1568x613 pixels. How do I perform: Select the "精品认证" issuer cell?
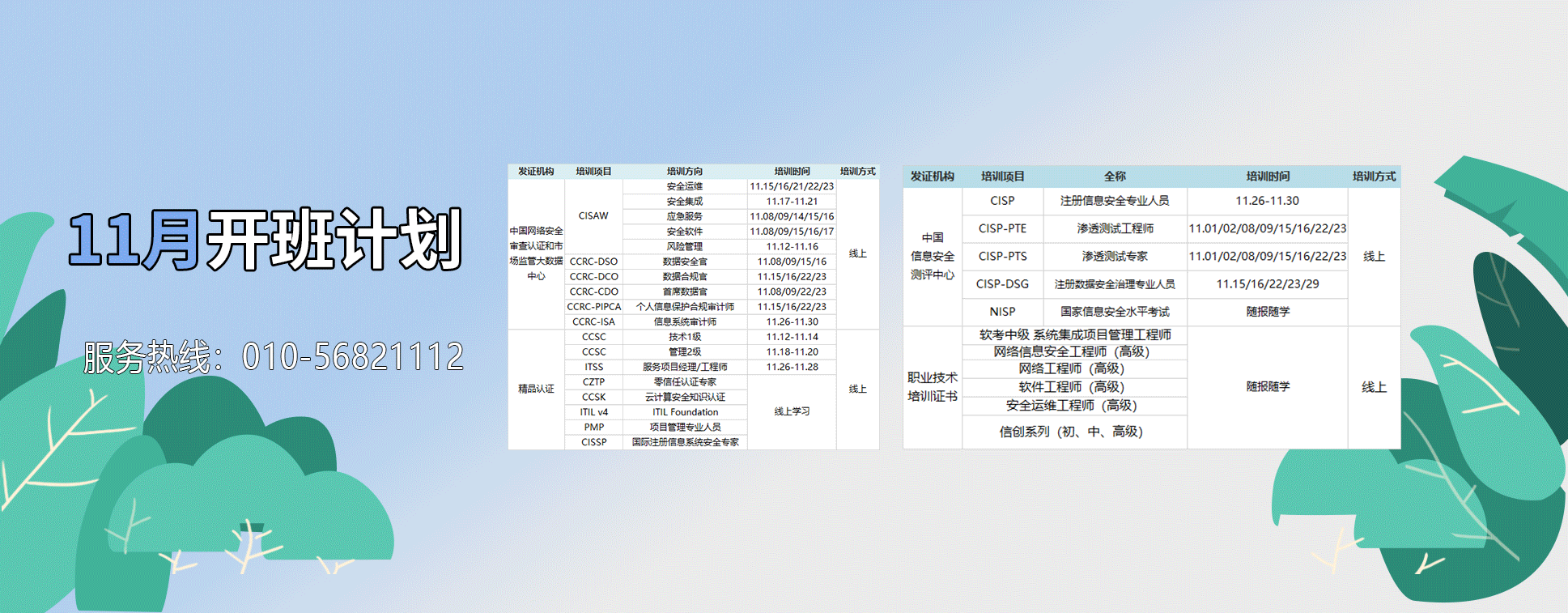[x=536, y=390]
